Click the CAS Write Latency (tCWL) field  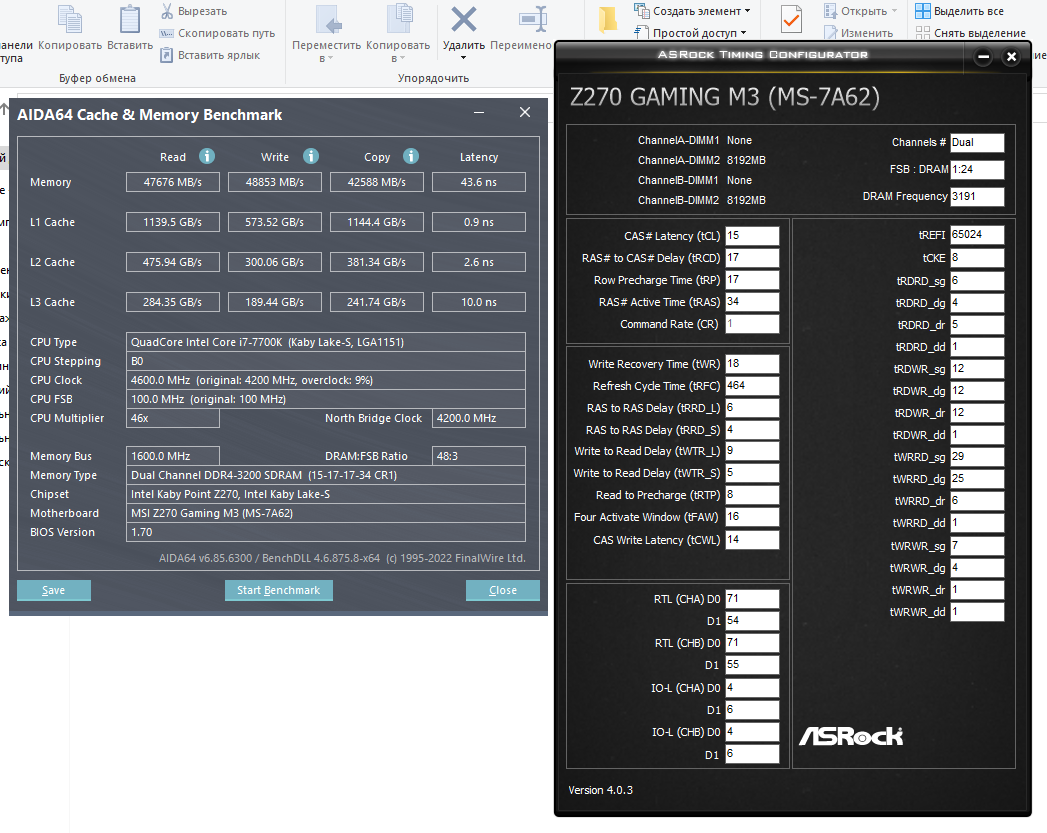pos(752,539)
